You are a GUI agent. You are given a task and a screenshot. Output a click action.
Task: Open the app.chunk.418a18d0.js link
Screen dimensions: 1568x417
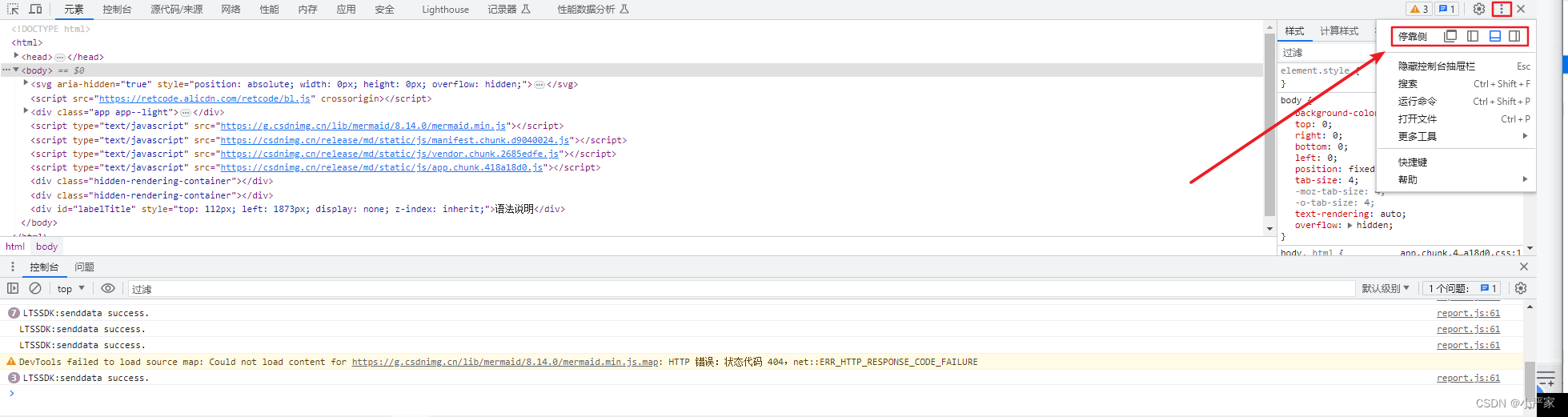tap(382, 167)
